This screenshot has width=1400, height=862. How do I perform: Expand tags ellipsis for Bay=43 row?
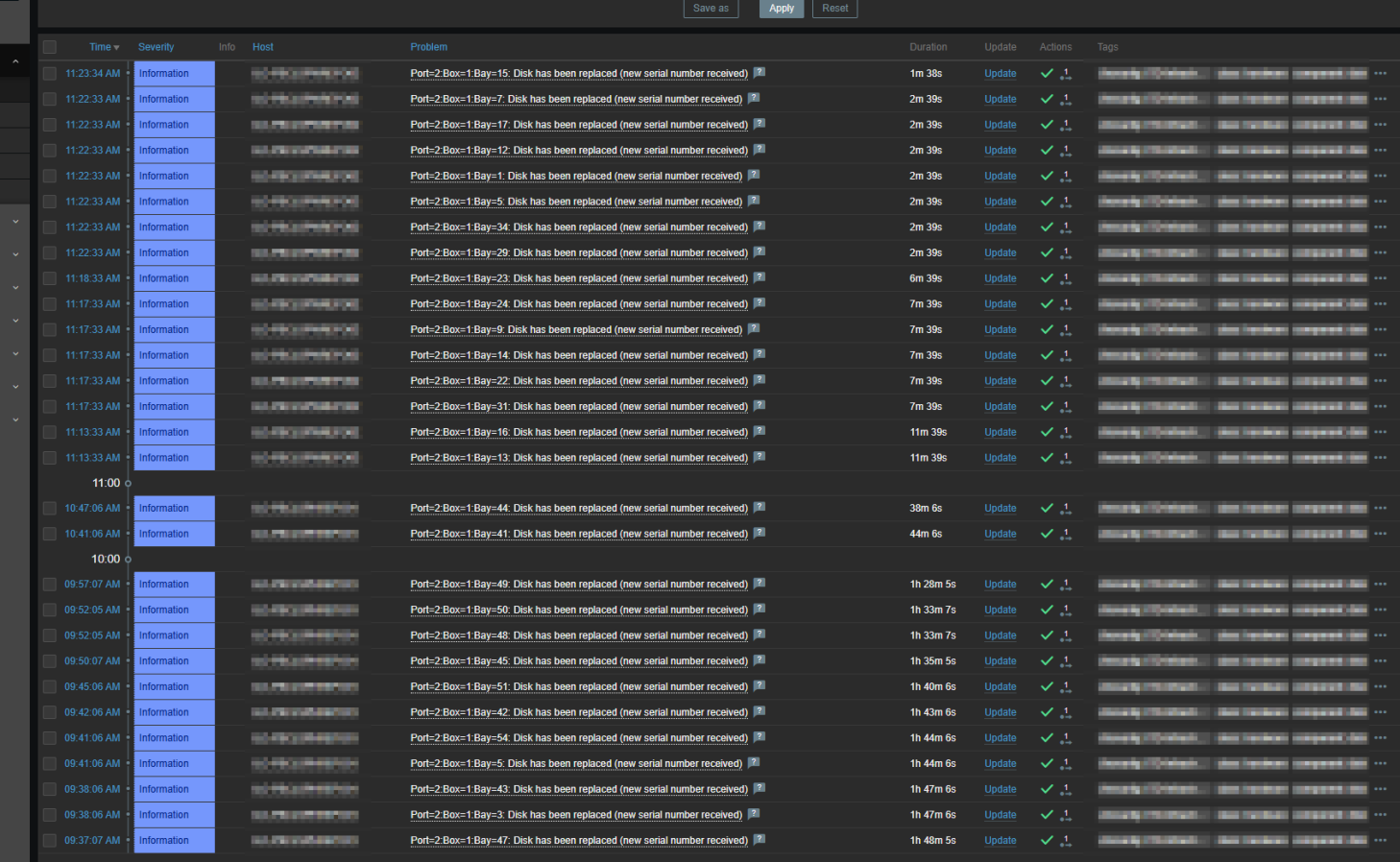[x=1380, y=789]
